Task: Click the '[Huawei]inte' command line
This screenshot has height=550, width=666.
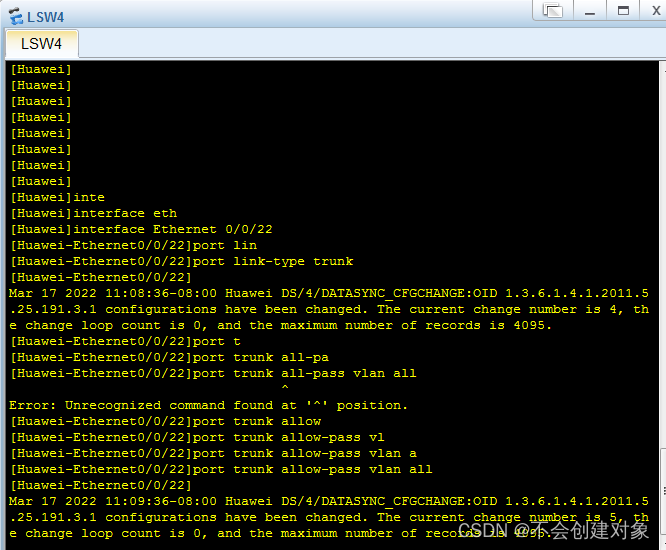Action: [57, 197]
